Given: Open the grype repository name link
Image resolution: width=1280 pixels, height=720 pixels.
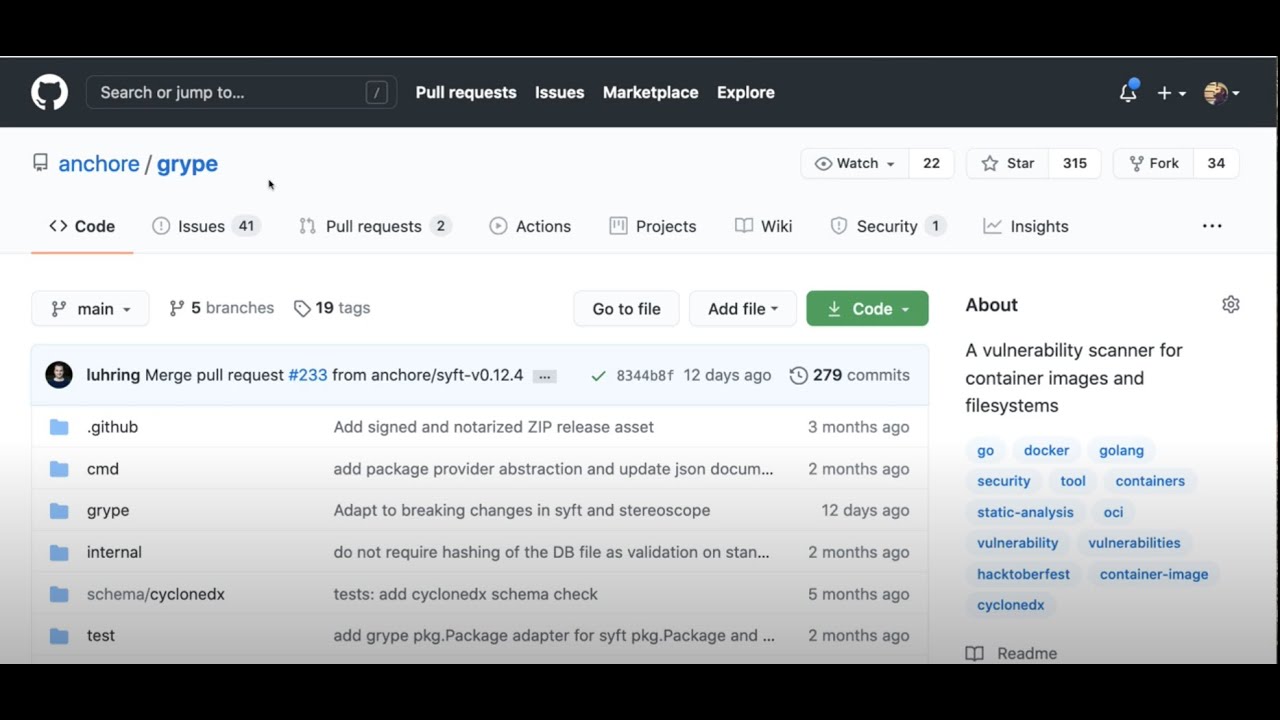Looking at the screenshot, I should coord(187,164).
